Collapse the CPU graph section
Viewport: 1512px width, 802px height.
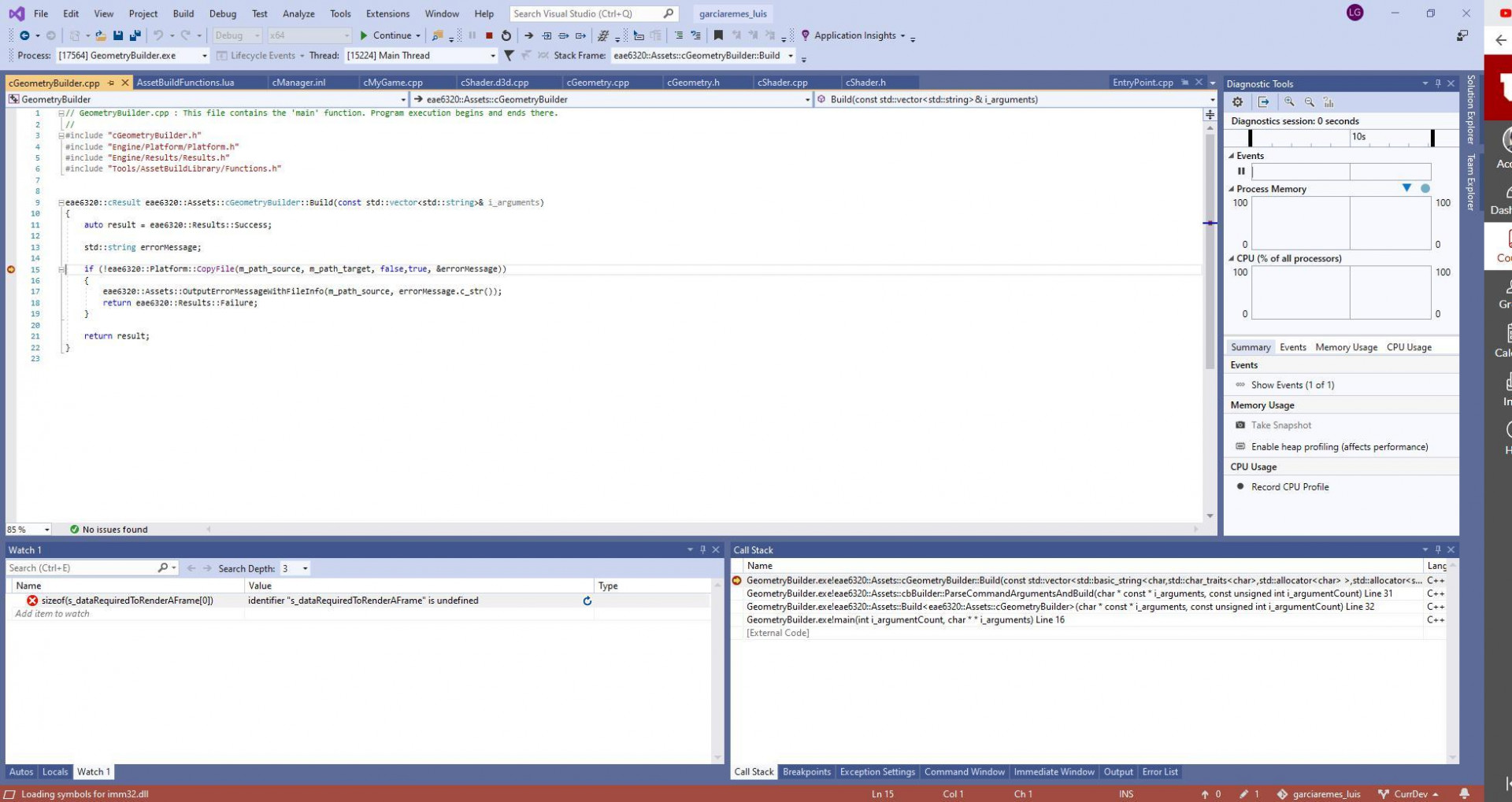[x=1232, y=258]
